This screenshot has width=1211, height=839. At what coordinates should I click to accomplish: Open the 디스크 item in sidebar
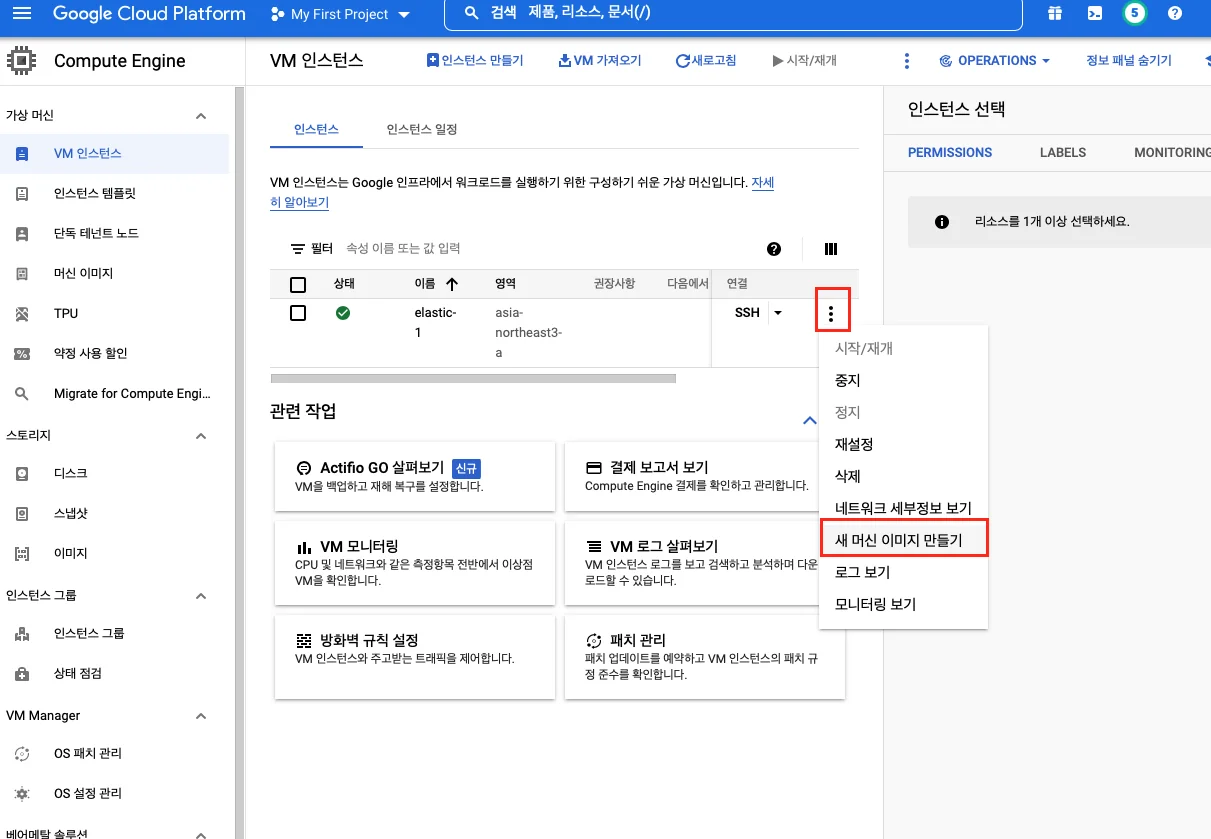(x=70, y=473)
